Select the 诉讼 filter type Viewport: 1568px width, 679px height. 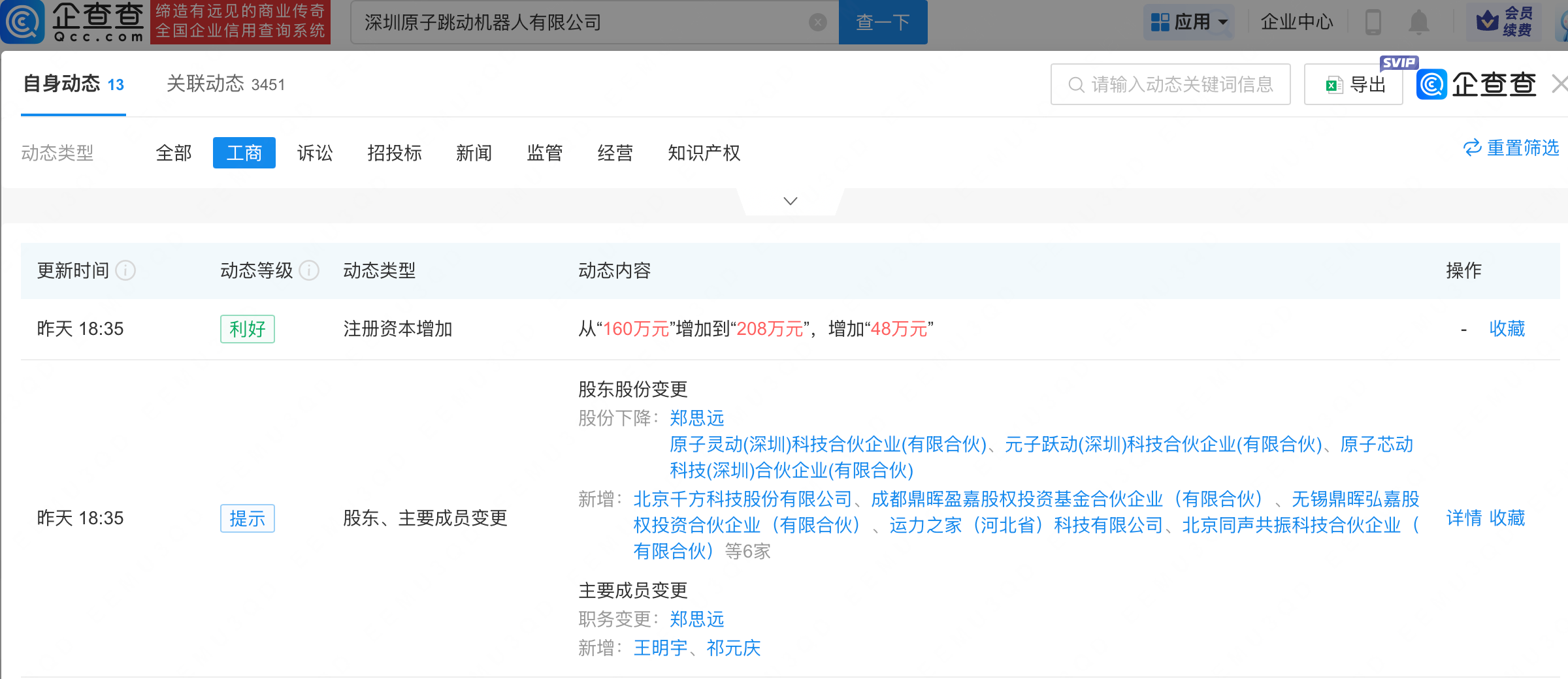pos(315,153)
